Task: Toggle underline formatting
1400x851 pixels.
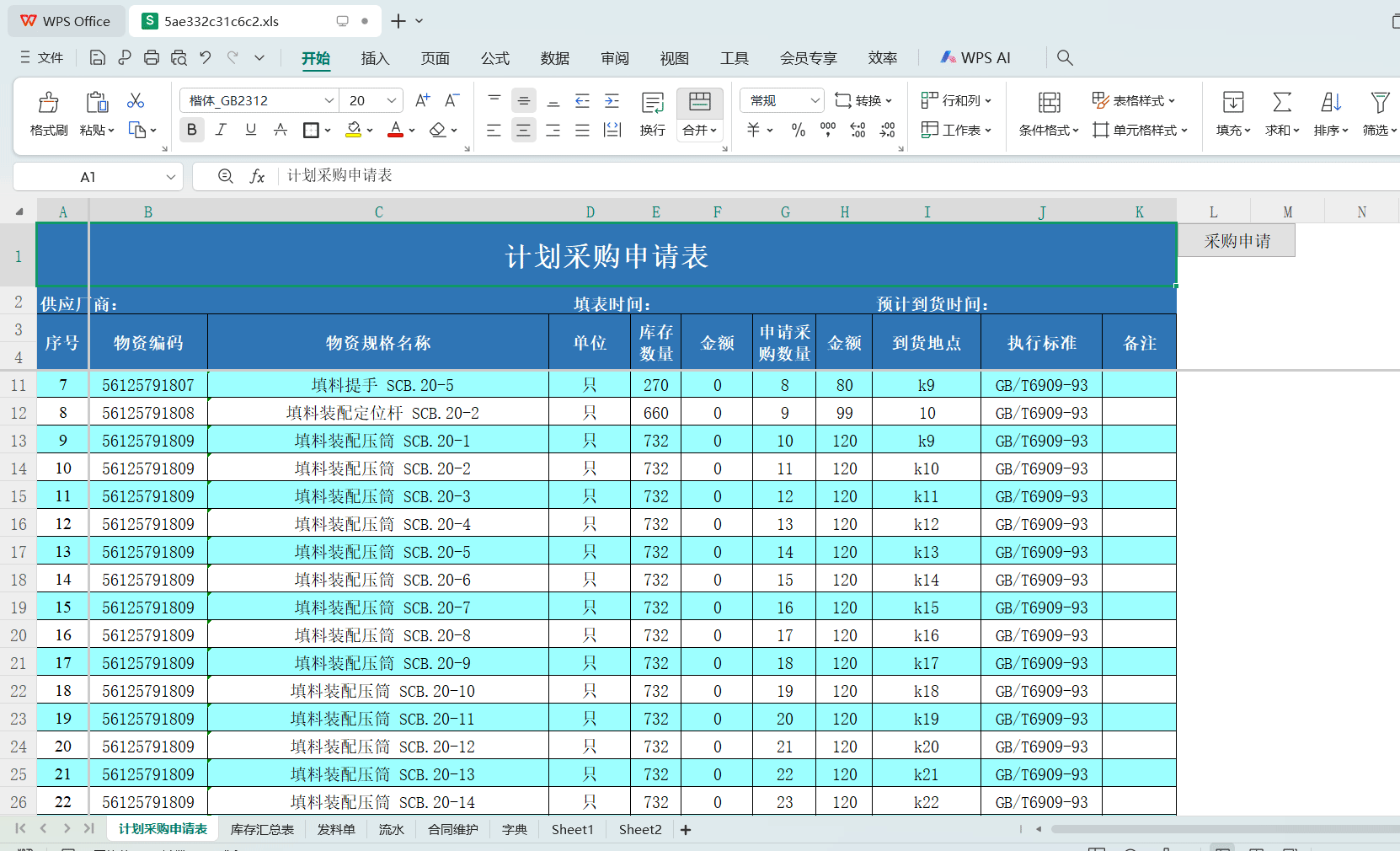Action: coord(250,130)
